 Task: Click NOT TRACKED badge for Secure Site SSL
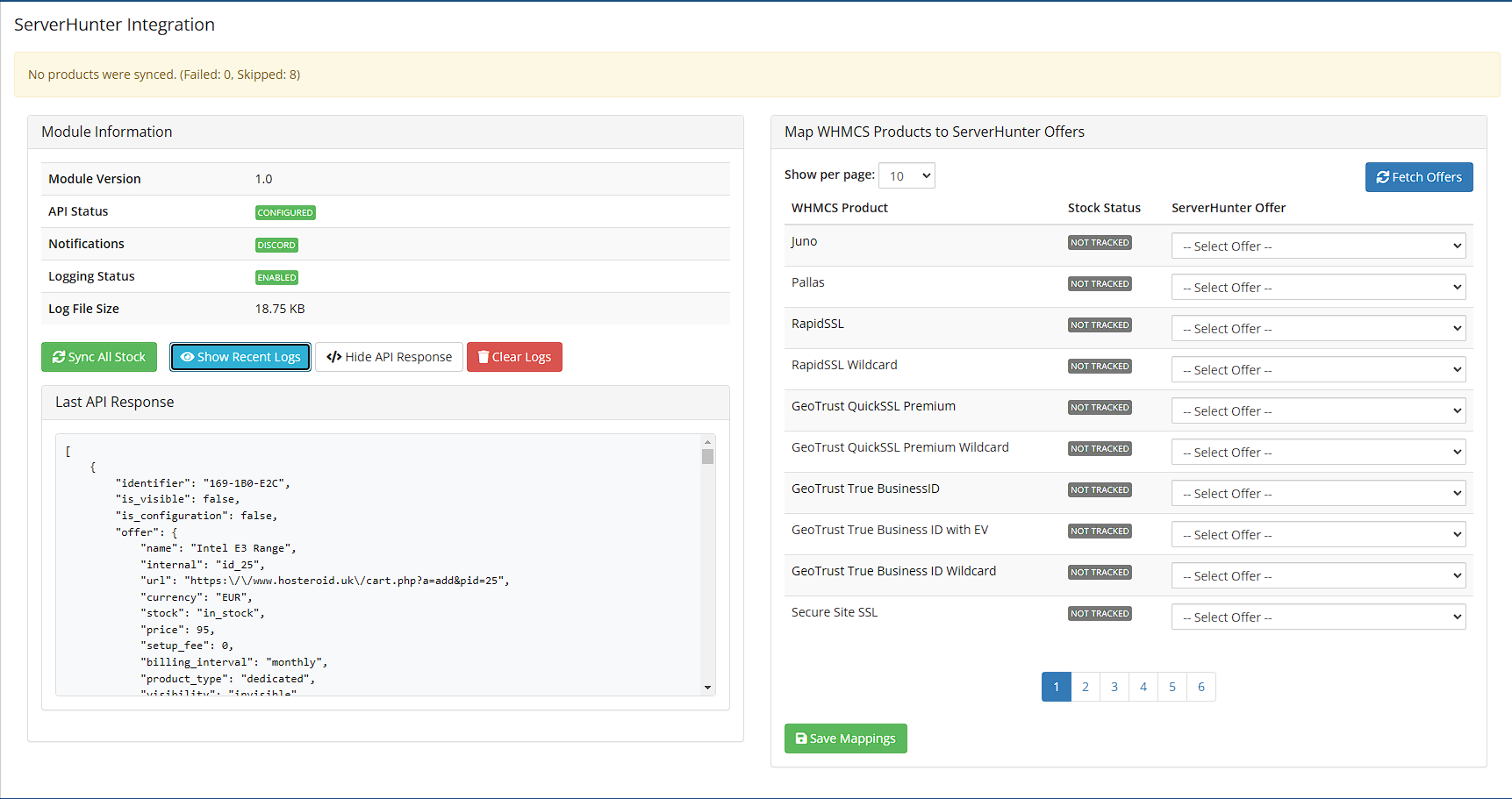(1100, 614)
